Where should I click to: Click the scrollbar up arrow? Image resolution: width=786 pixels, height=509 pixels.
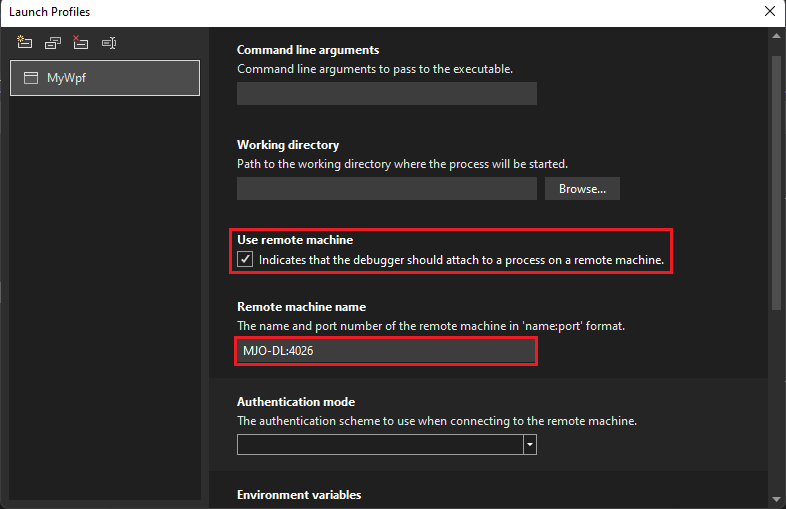pos(776,36)
